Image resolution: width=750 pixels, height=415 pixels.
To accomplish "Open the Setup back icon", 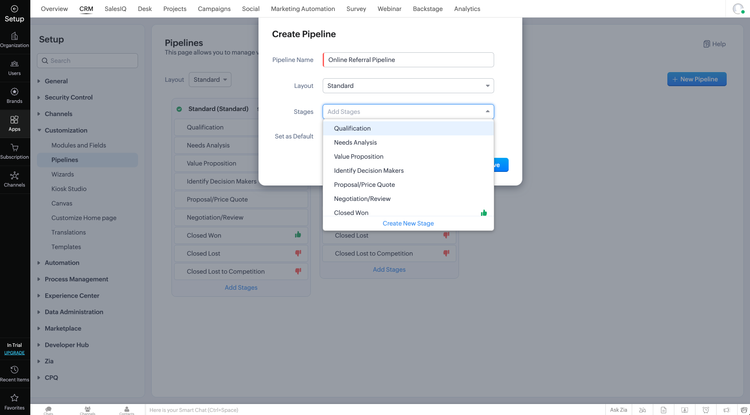I will click(14, 9).
